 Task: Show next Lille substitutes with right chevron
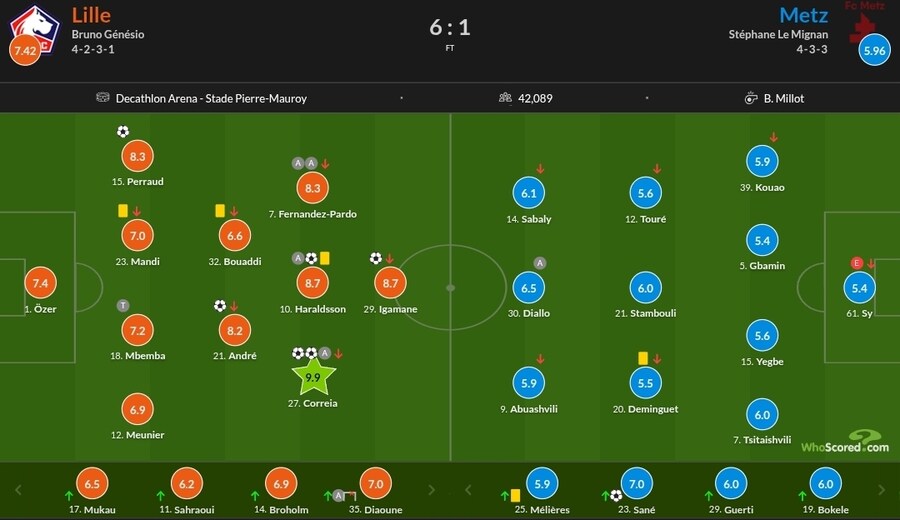click(431, 490)
